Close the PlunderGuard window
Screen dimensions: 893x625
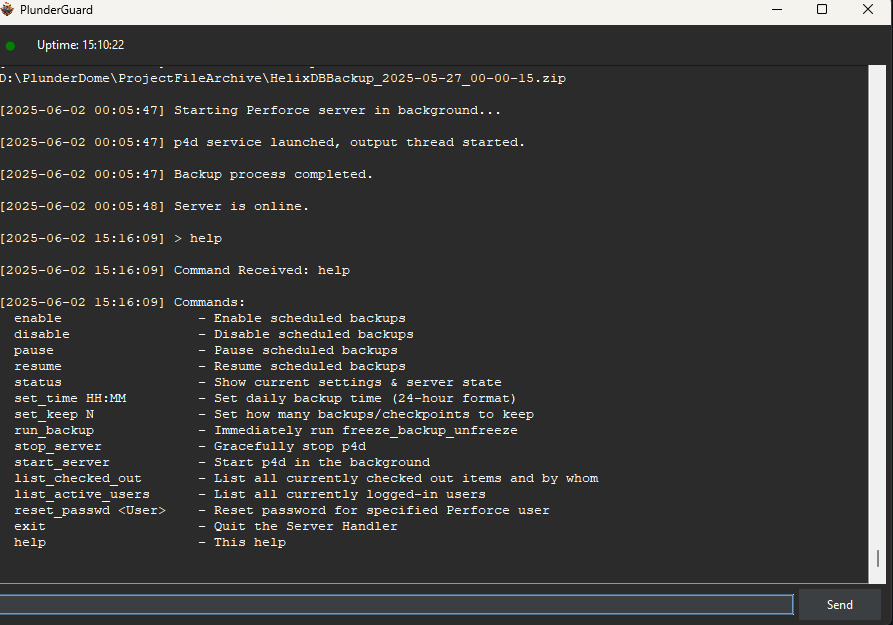click(x=867, y=10)
